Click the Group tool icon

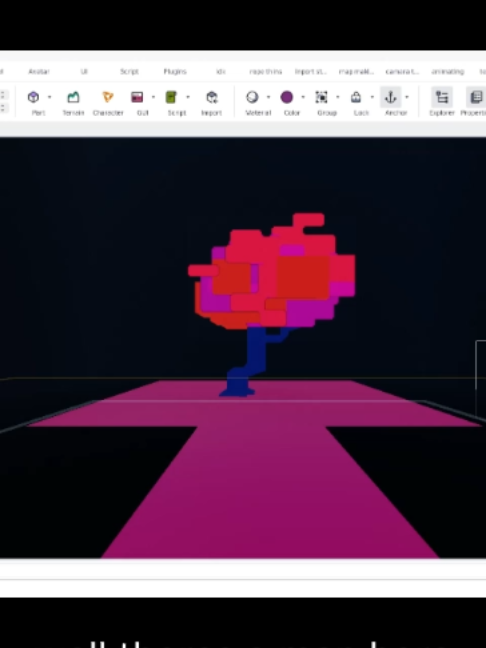(322, 97)
